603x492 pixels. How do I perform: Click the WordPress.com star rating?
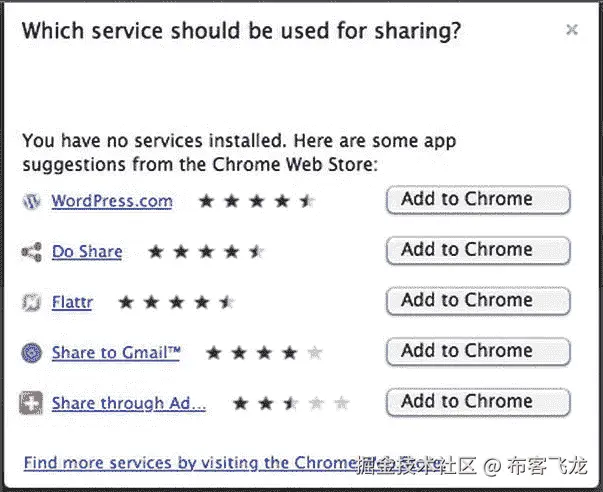257,201
